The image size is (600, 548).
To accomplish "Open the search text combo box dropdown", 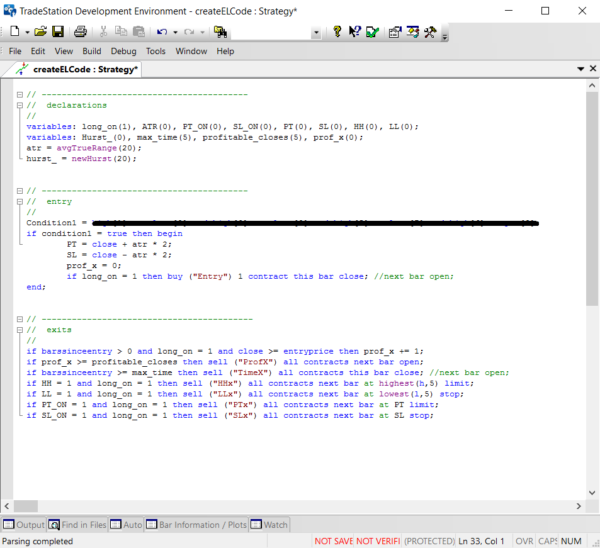I will [316, 32].
